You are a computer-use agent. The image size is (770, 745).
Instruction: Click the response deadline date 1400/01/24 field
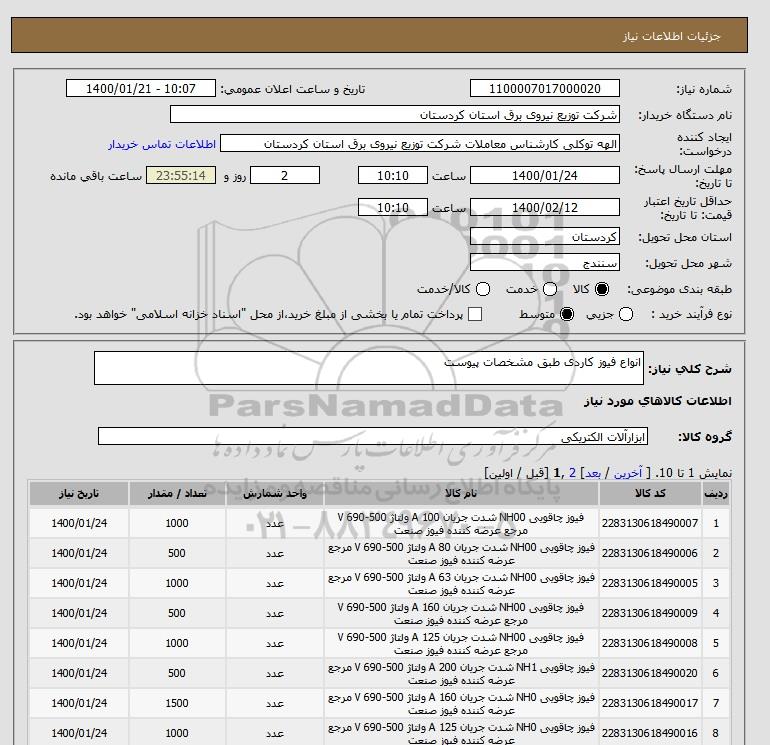click(x=545, y=175)
